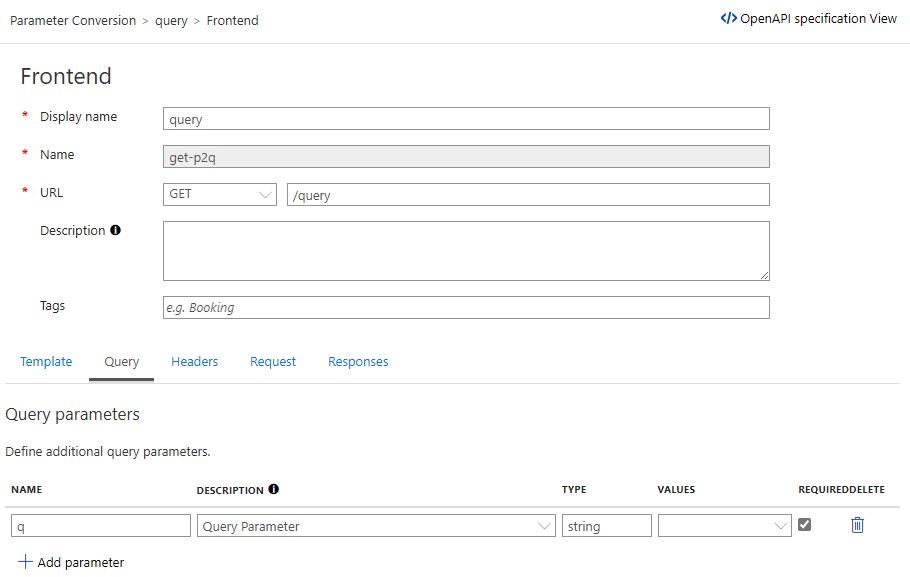Screen dimensions: 910x577
Task: Click the info icon beside DESCRIPTION column header
Action: tap(274, 490)
